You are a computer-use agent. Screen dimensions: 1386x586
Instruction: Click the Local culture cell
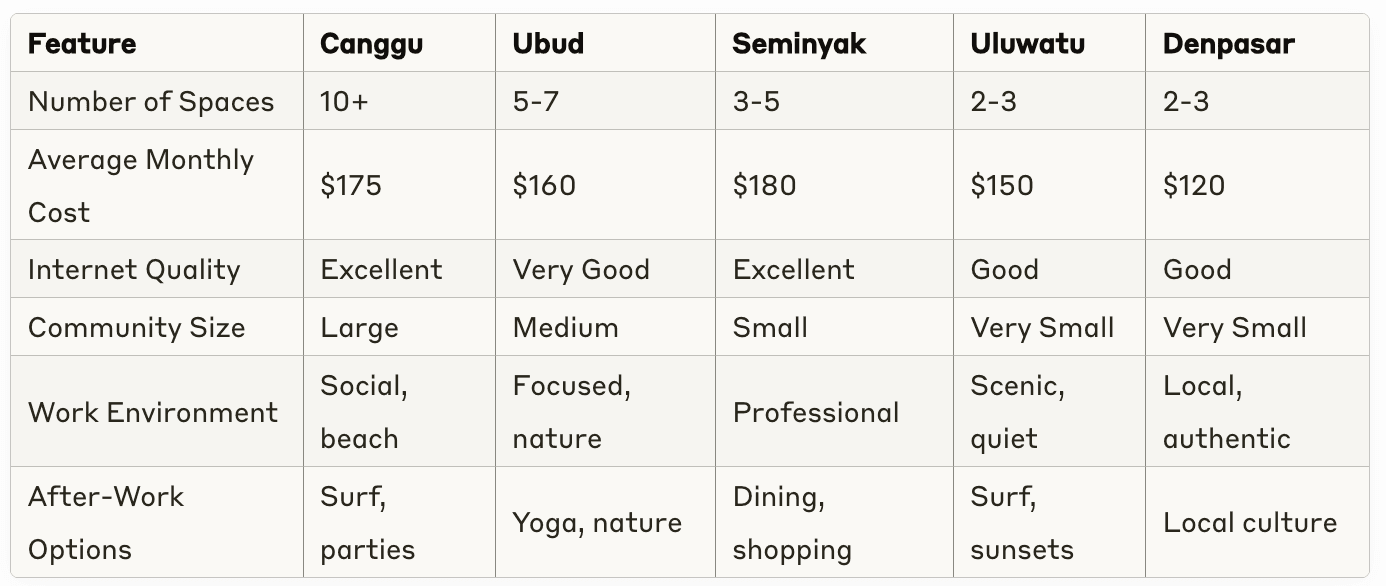coord(1250,523)
